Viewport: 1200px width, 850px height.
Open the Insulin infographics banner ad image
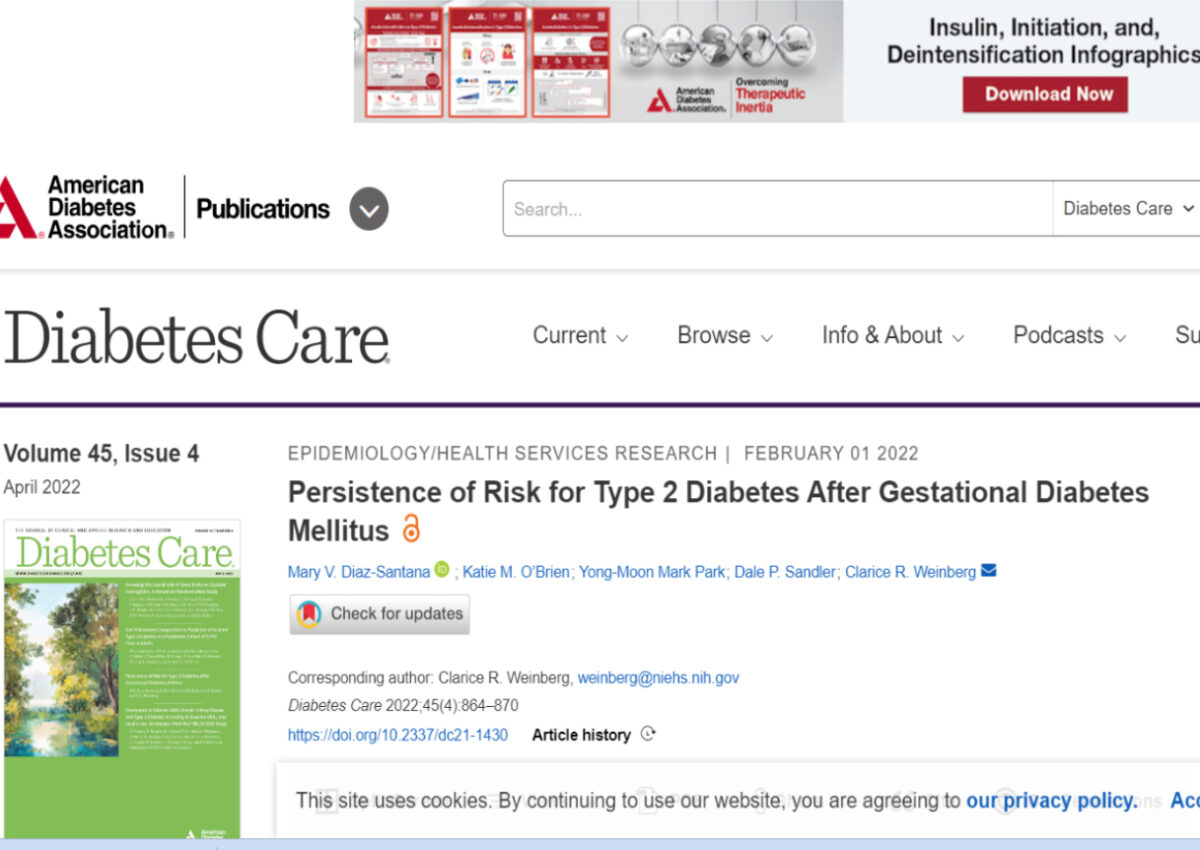599,61
